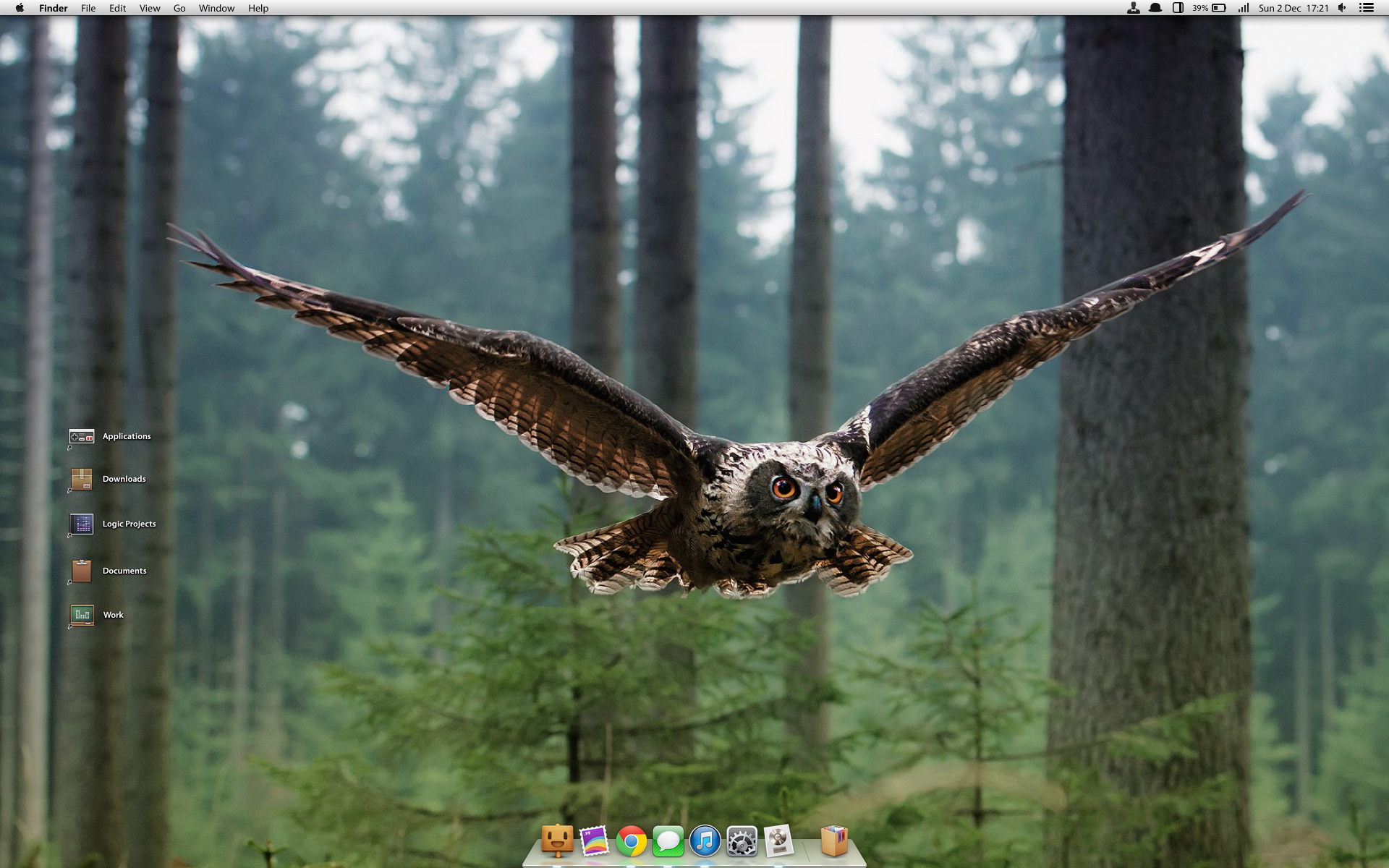The height and width of the screenshot is (868, 1389).
Task: Click the 39% battery percentage
Action: point(1200,8)
